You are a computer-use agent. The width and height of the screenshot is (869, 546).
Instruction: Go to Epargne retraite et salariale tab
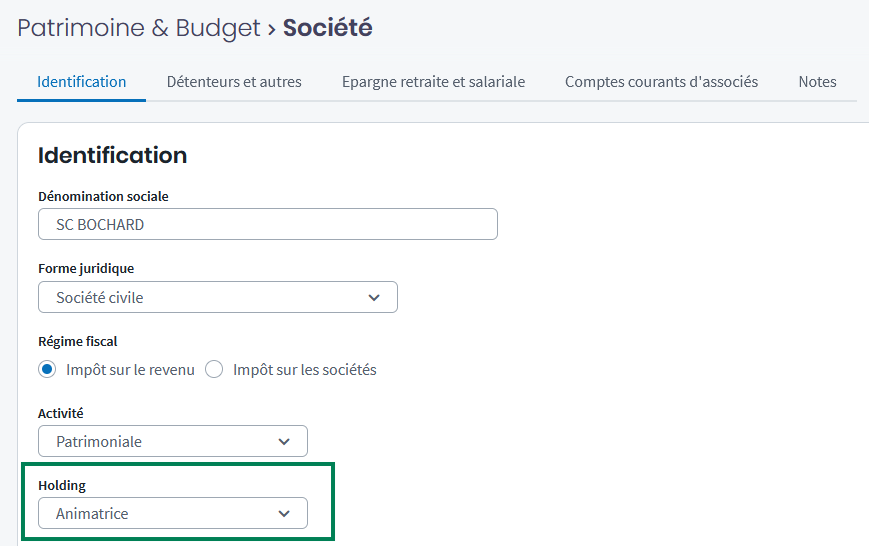tap(433, 82)
